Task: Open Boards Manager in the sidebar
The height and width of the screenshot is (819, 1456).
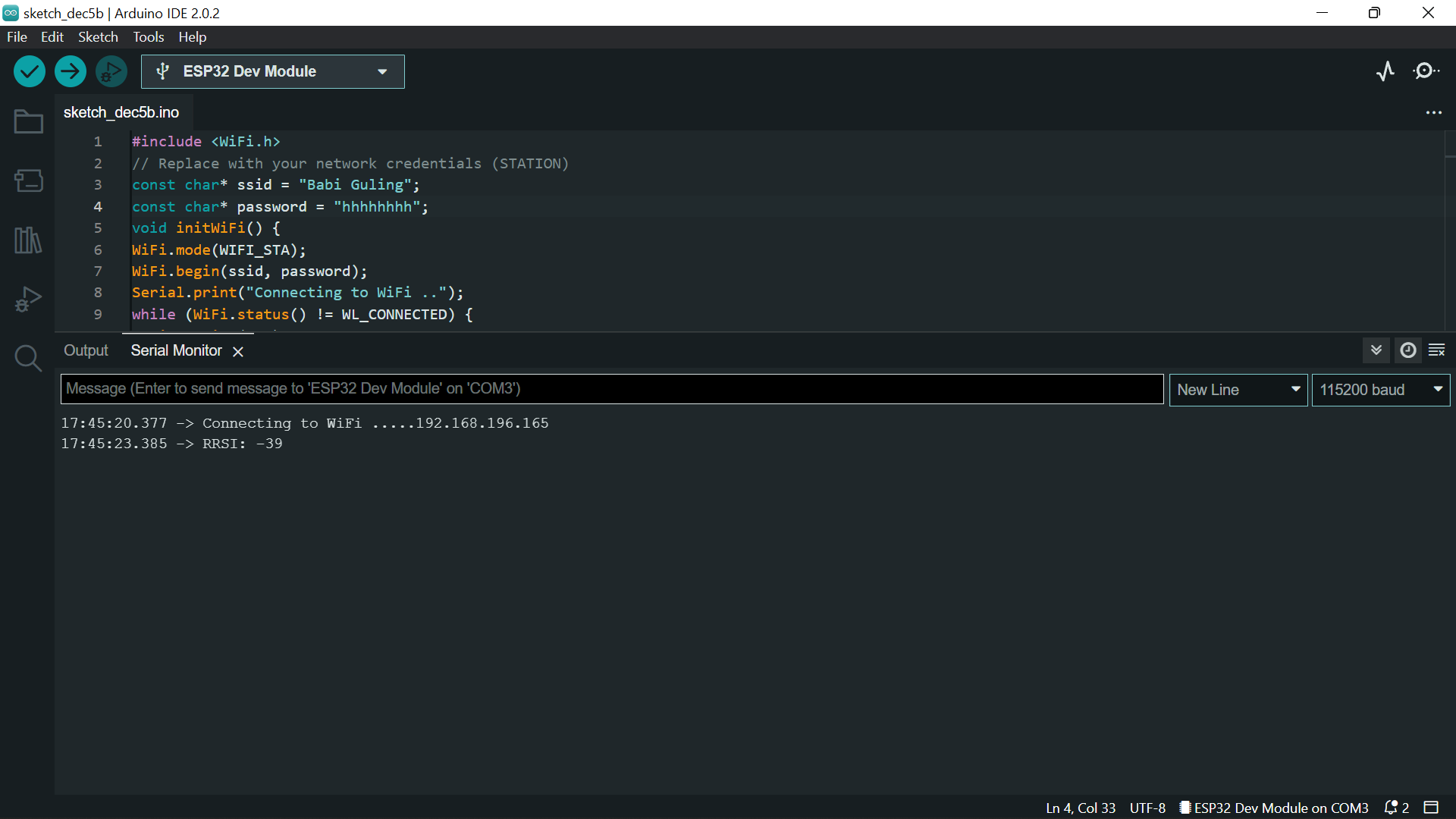Action: point(28,180)
